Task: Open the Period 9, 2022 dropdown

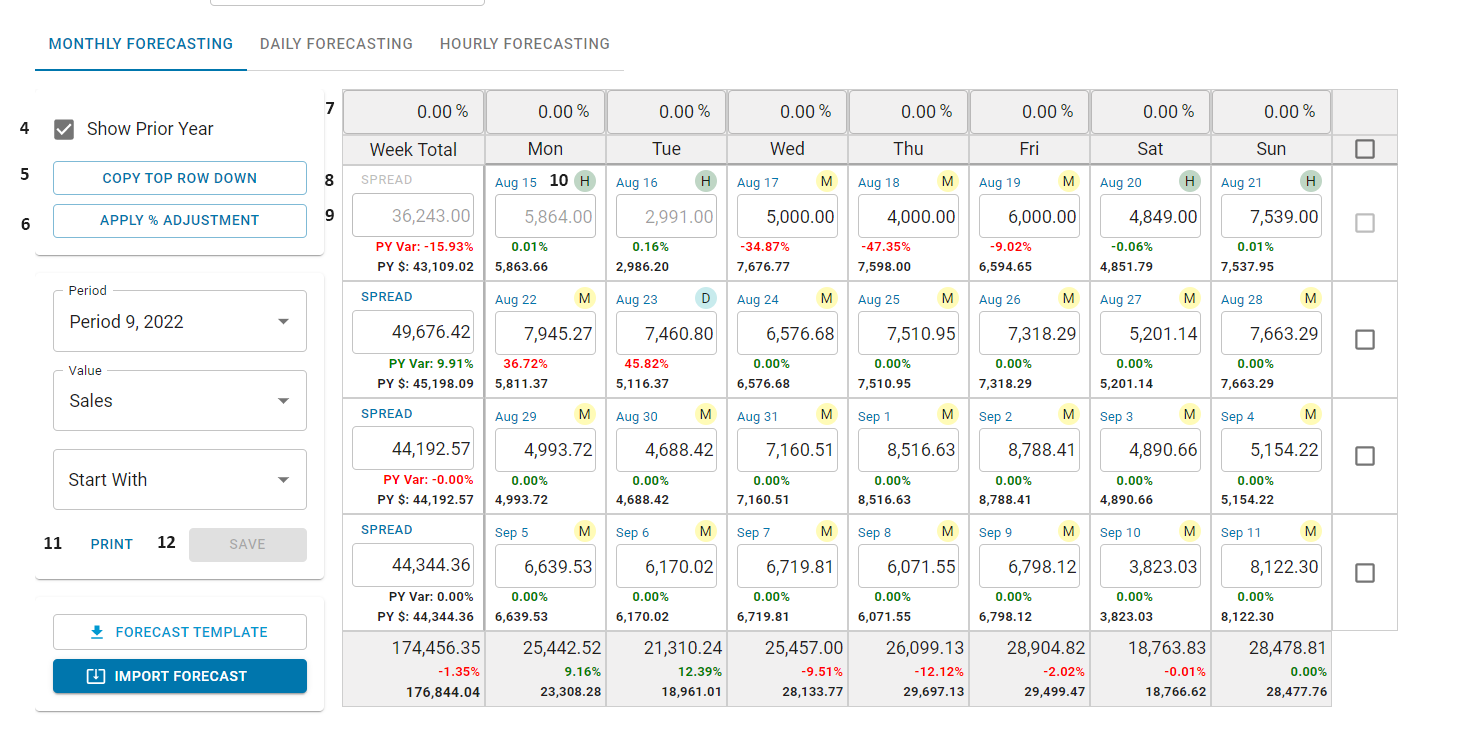Action: click(180, 321)
